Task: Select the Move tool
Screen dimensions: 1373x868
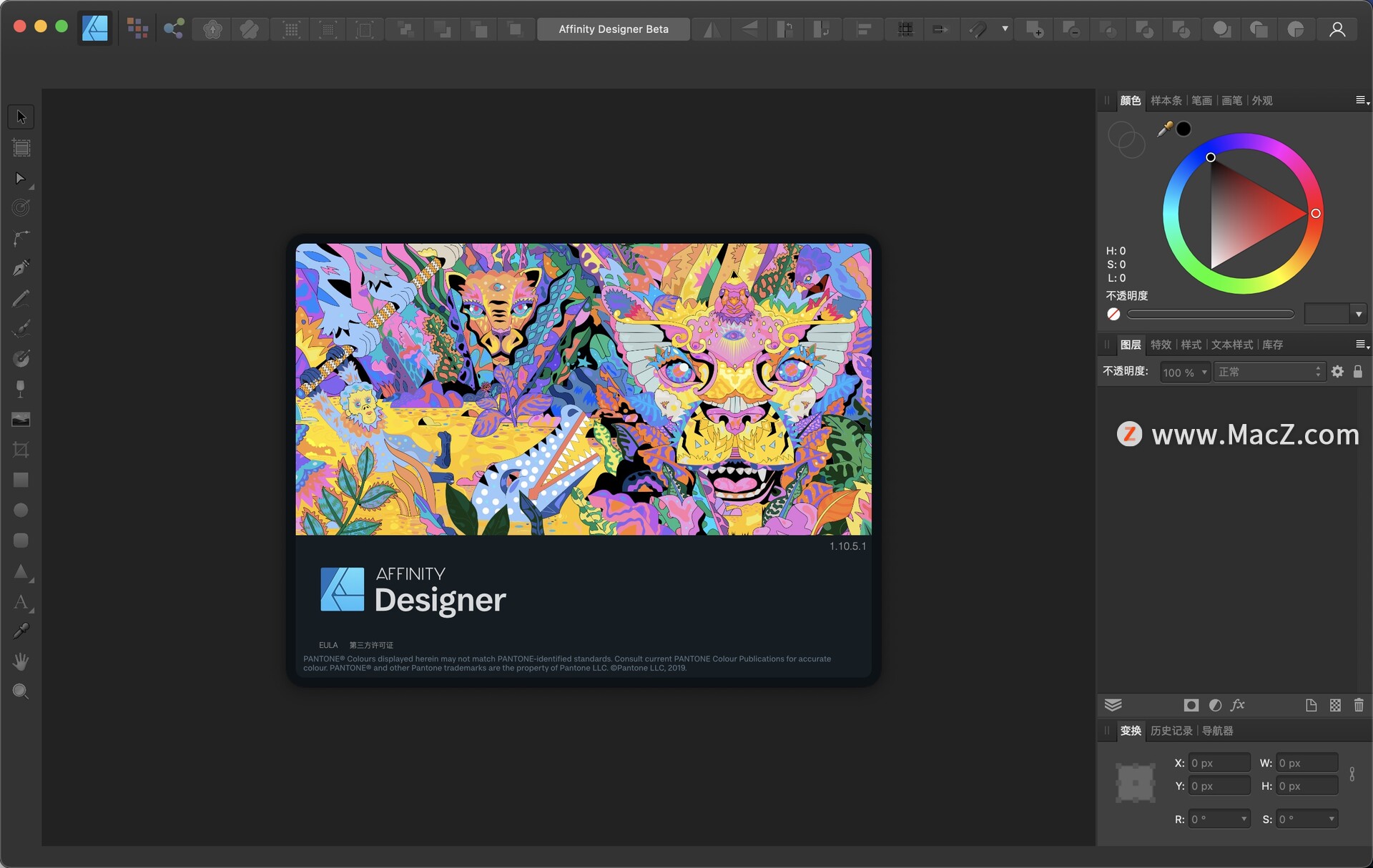Action: tap(21, 117)
